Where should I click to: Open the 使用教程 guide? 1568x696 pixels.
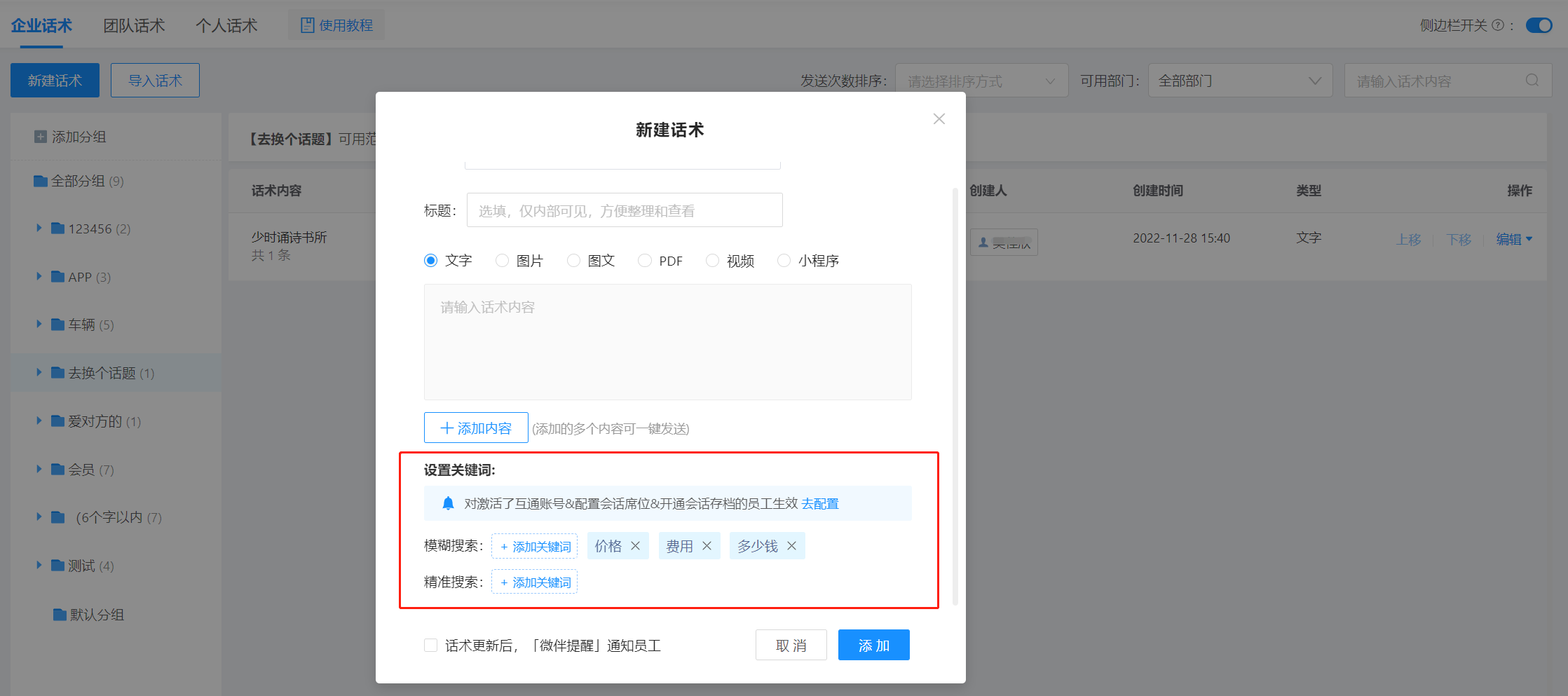click(x=336, y=25)
